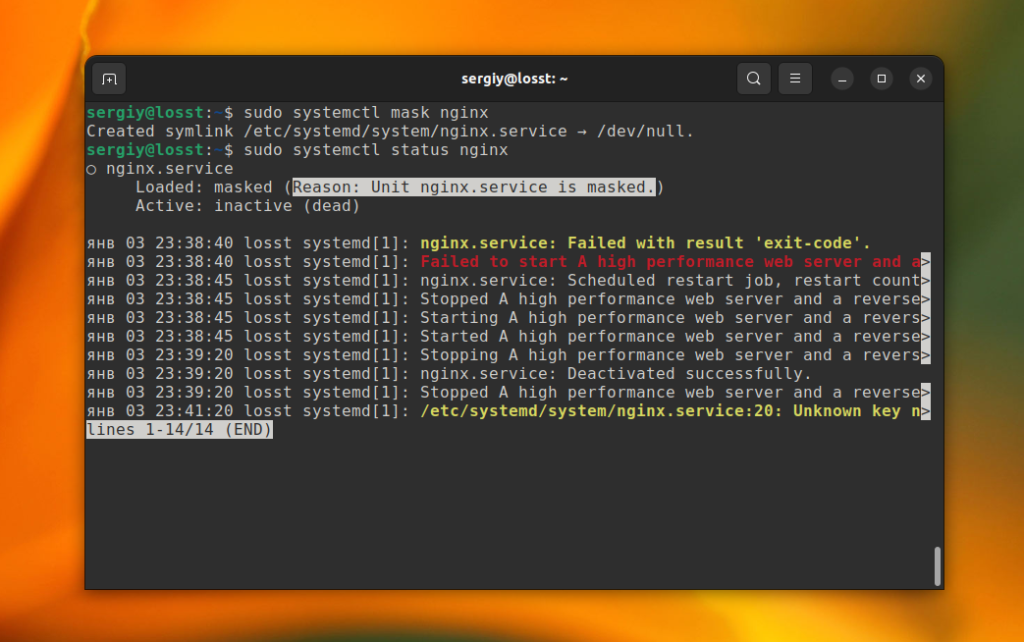This screenshot has width=1024, height=642.
Task: Click the 'lines 1-14/14 (END)' pager status
Action: tap(179, 430)
